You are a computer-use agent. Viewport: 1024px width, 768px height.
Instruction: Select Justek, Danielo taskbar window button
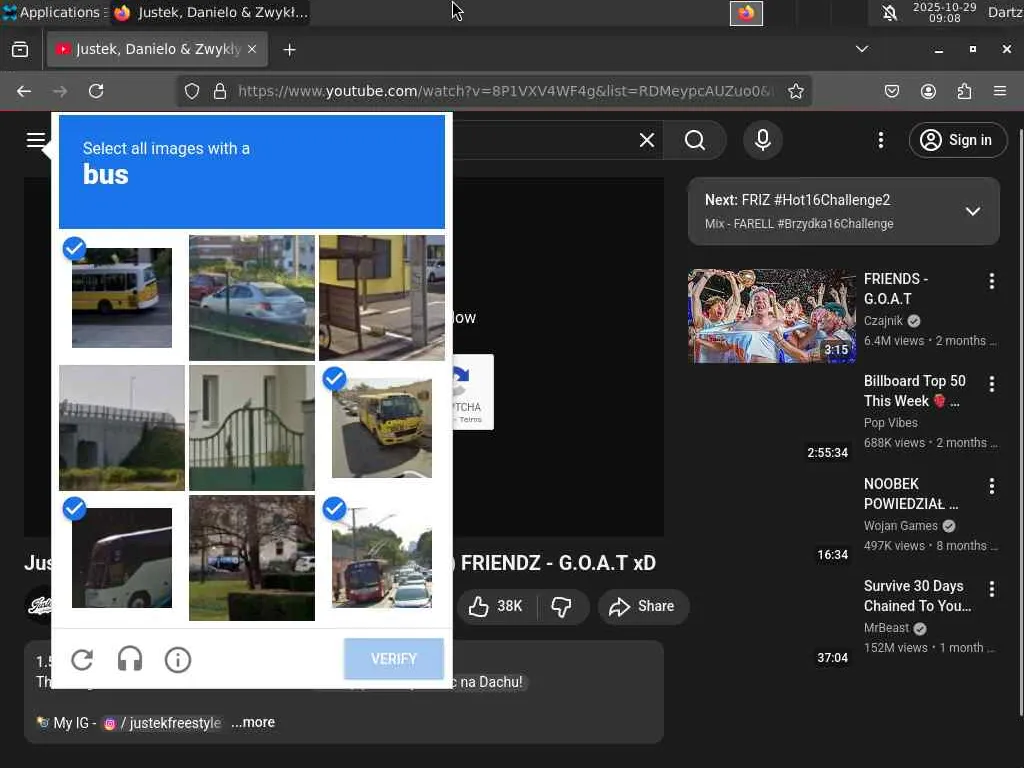point(210,12)
